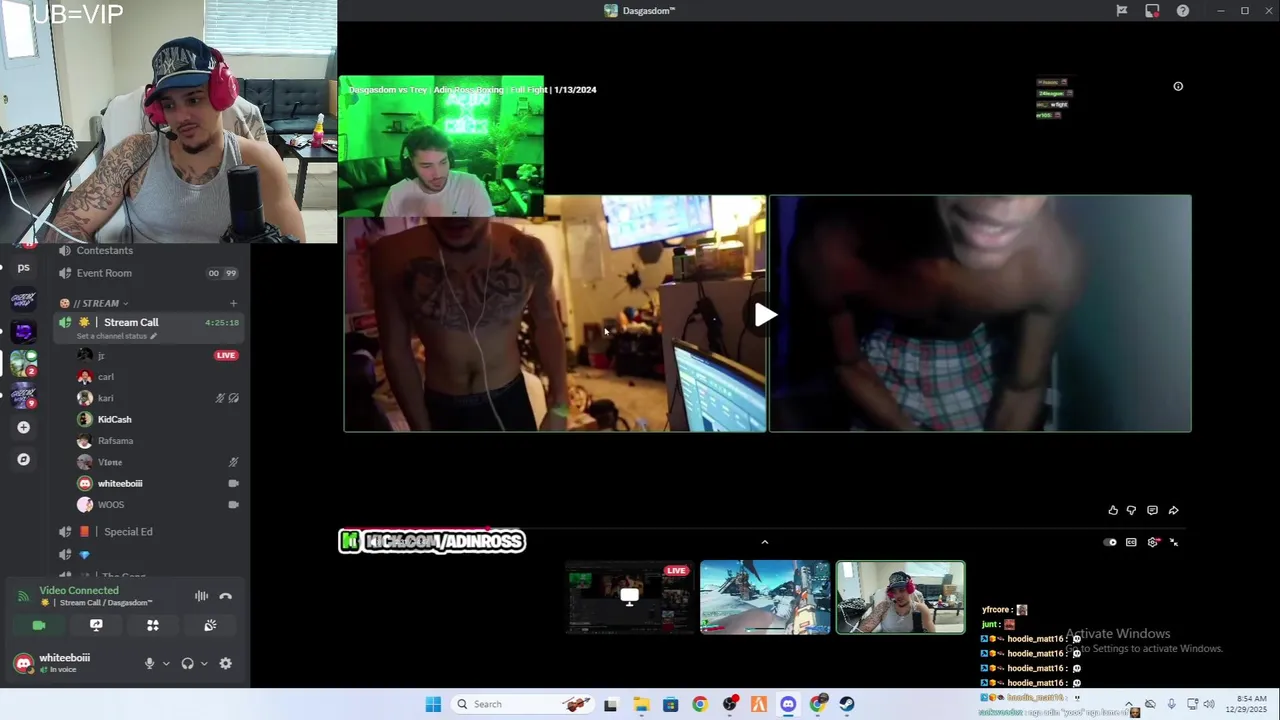
Task: Expand microphone input options arrow
Action: tap(166, 663)
